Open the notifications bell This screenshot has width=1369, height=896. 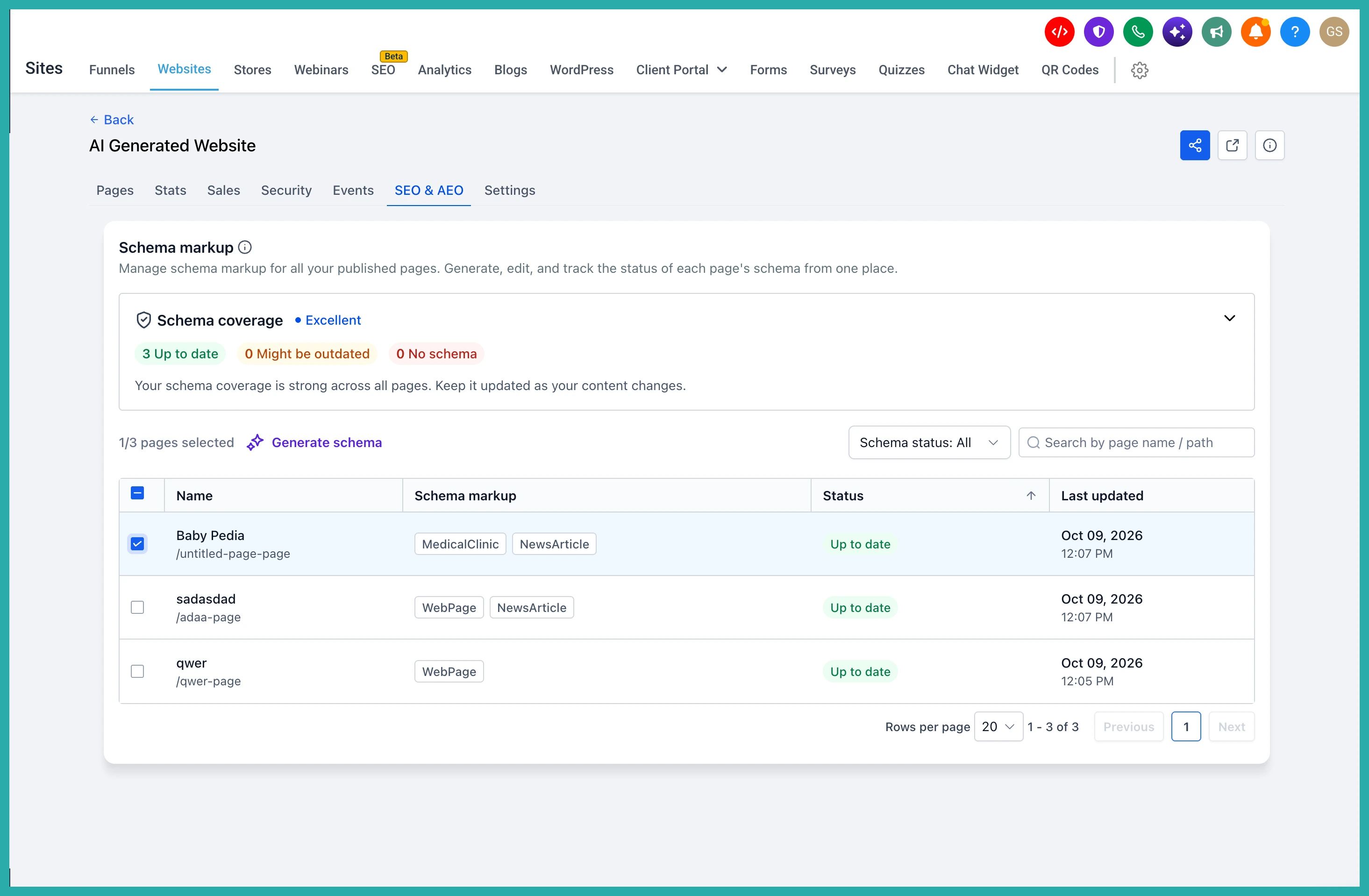point(1255,32)
